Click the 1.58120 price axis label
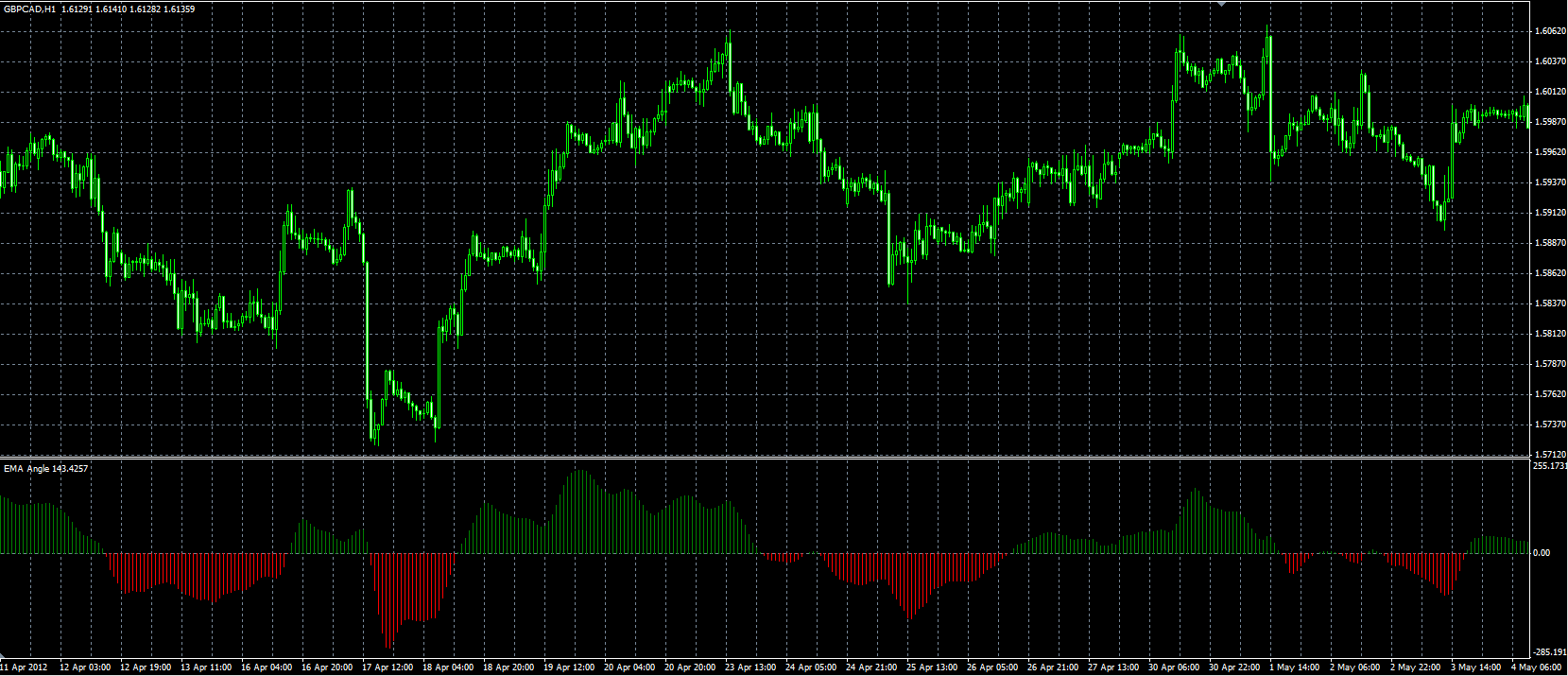Image resolution: width=1568 pixels, height=676 pixels. click(x=1550, y=334)
